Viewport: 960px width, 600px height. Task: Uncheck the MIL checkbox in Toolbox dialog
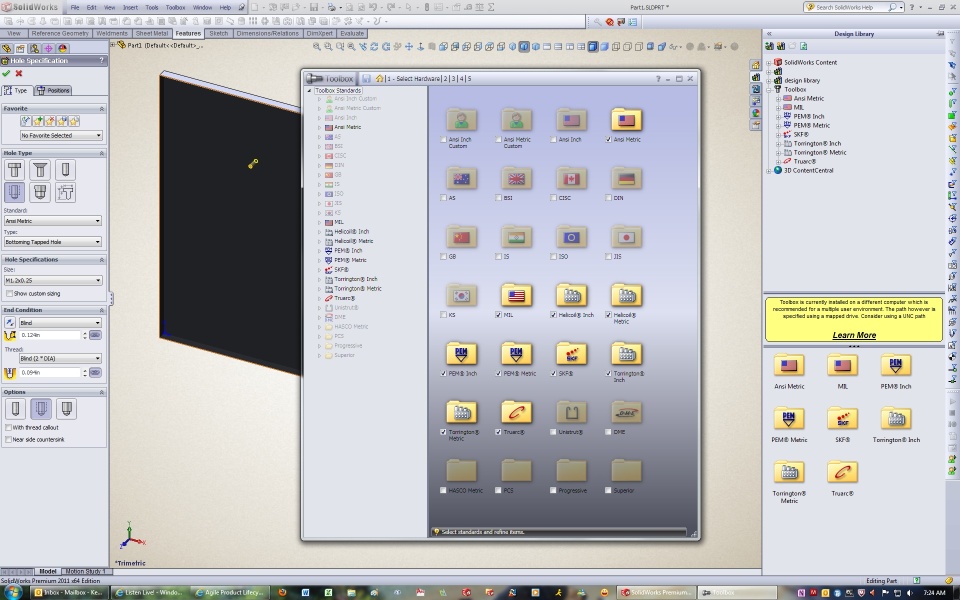coord(498,315)
